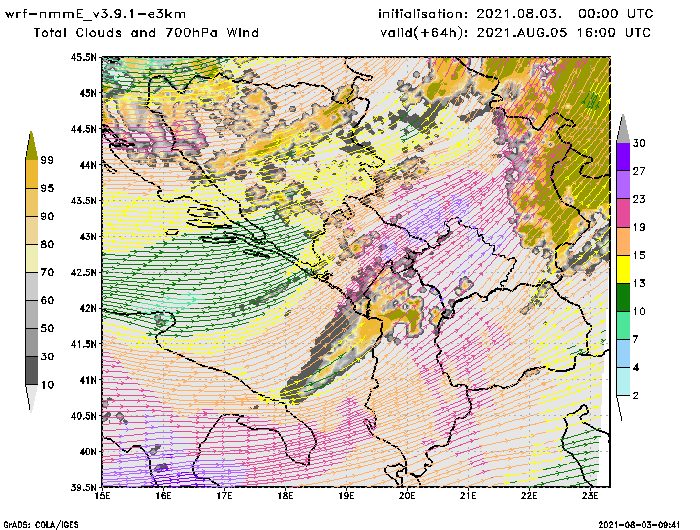The height and width of the screenshot is (530, 700).
Task: Pick the gray cloud swatch between 50 and 60
Action: point(32,314)
